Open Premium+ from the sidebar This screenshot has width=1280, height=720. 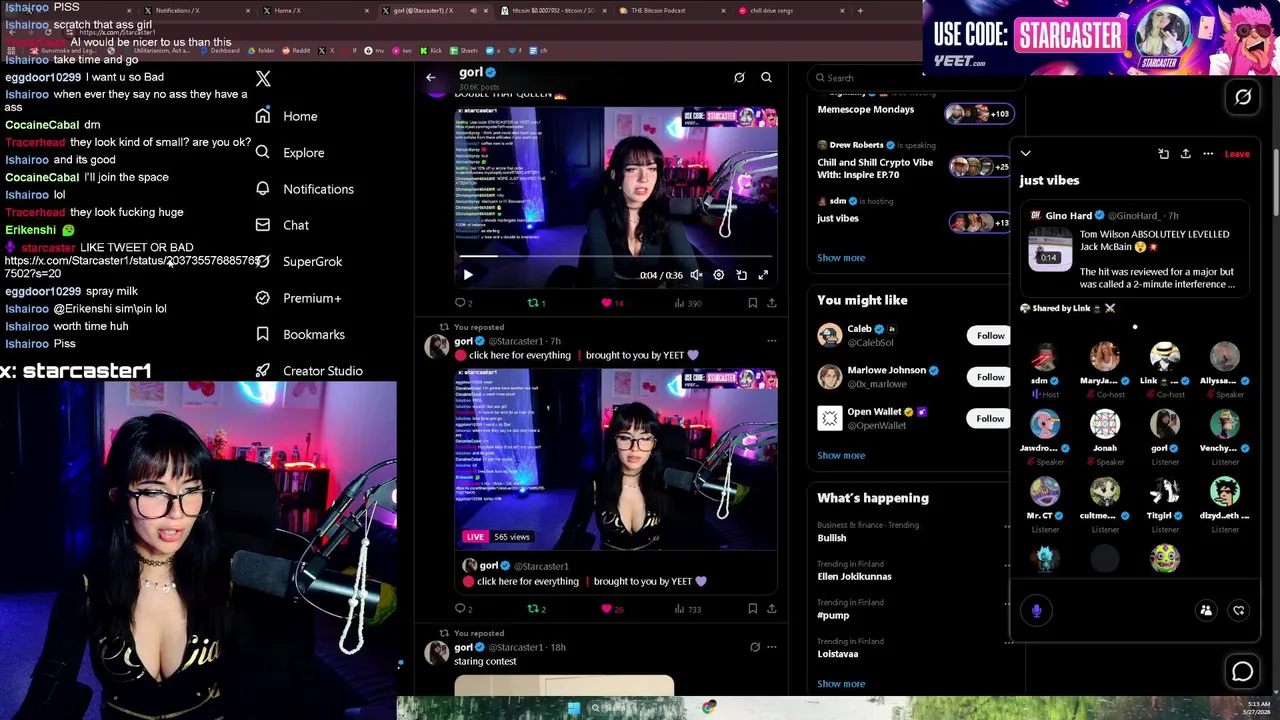tap(298, 298)
